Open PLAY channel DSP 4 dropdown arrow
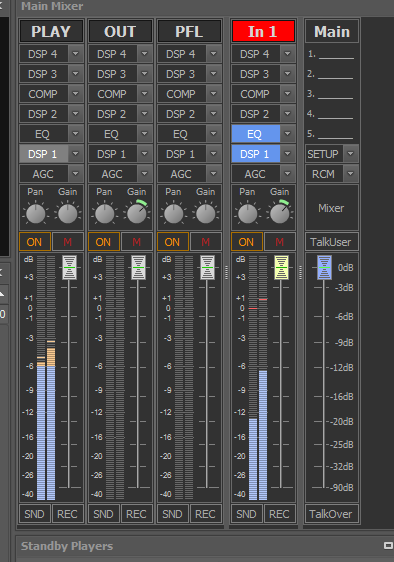This screenshot has height=562, width=394. pyautogui.click(x=76, y=54)
